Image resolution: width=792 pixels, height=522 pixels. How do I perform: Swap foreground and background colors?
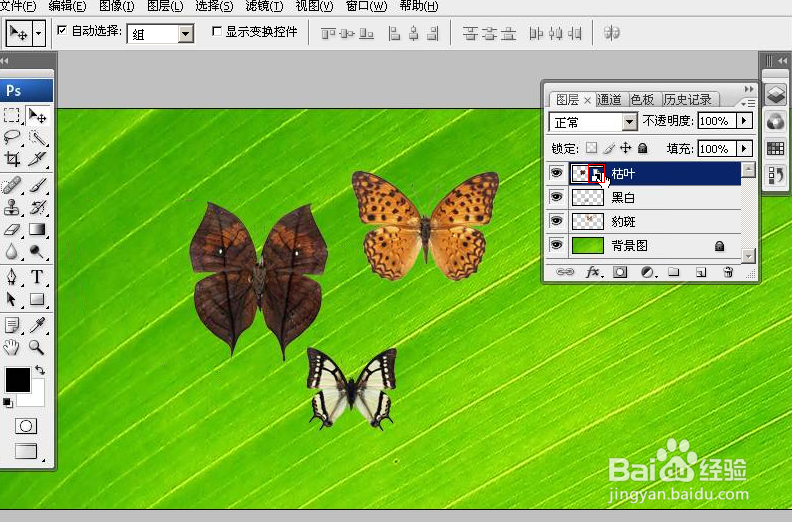click(39, 370)
